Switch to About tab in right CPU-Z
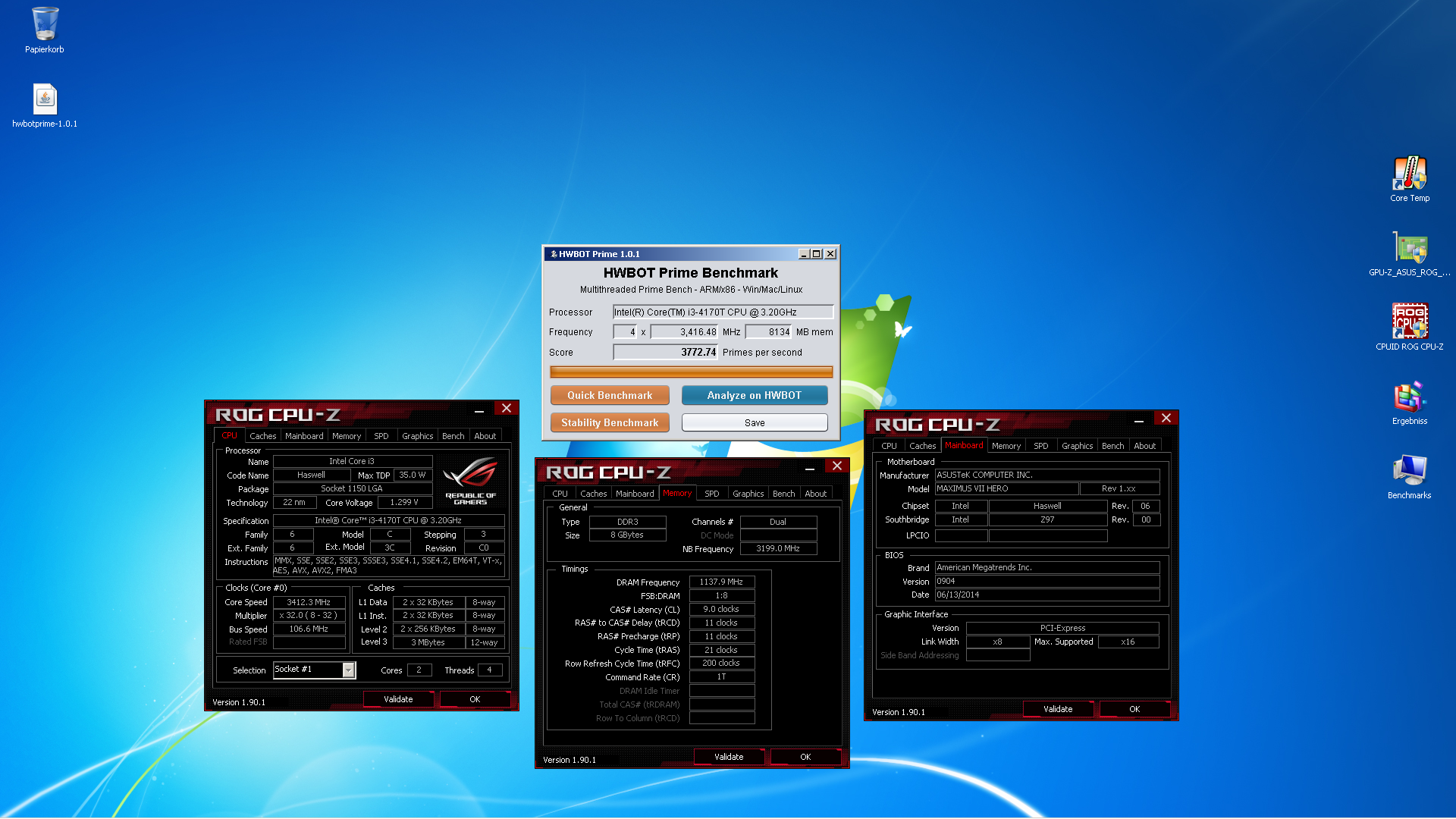 [1145, 446]
